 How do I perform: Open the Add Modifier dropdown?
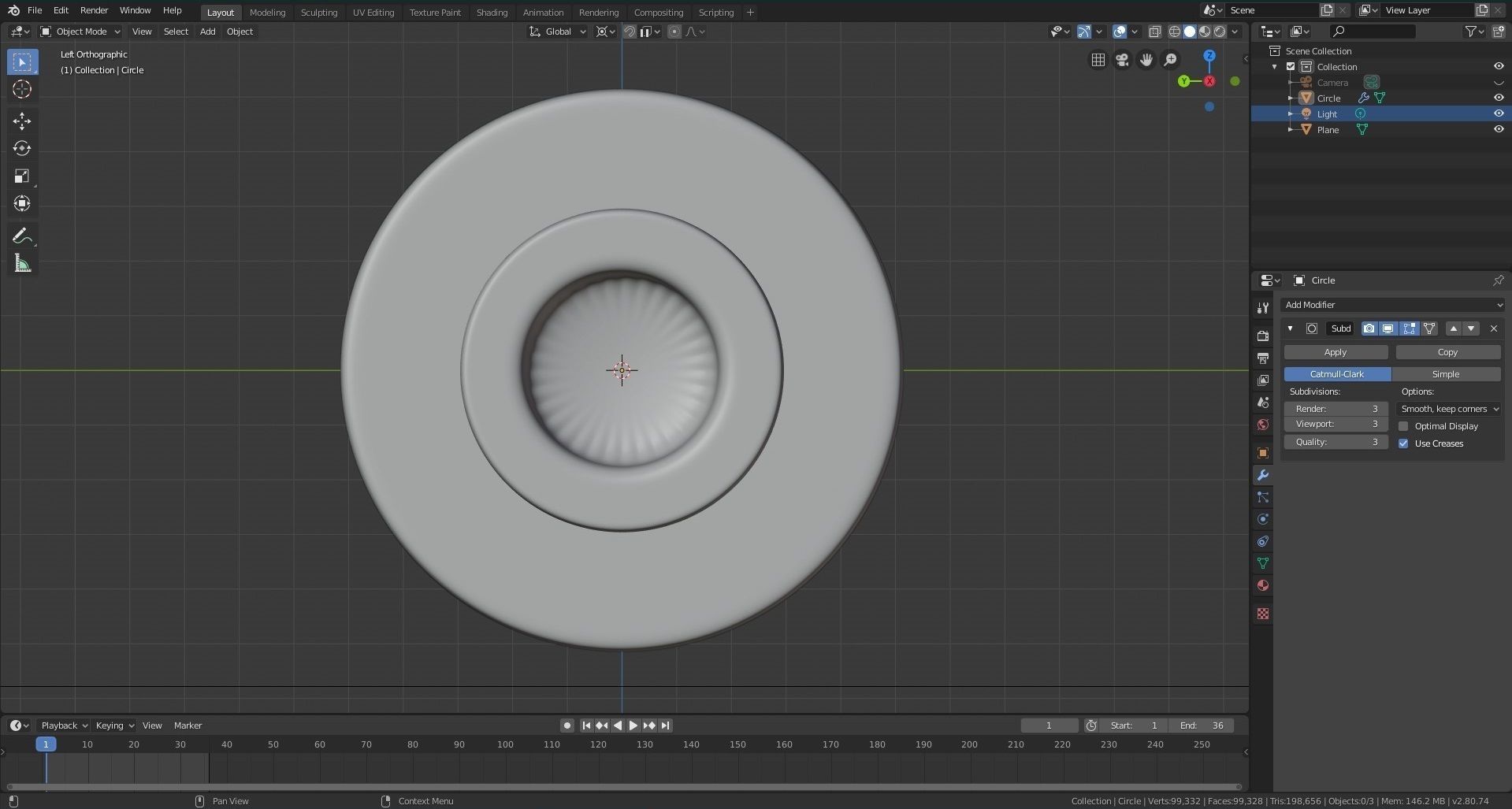[1391, 305]
